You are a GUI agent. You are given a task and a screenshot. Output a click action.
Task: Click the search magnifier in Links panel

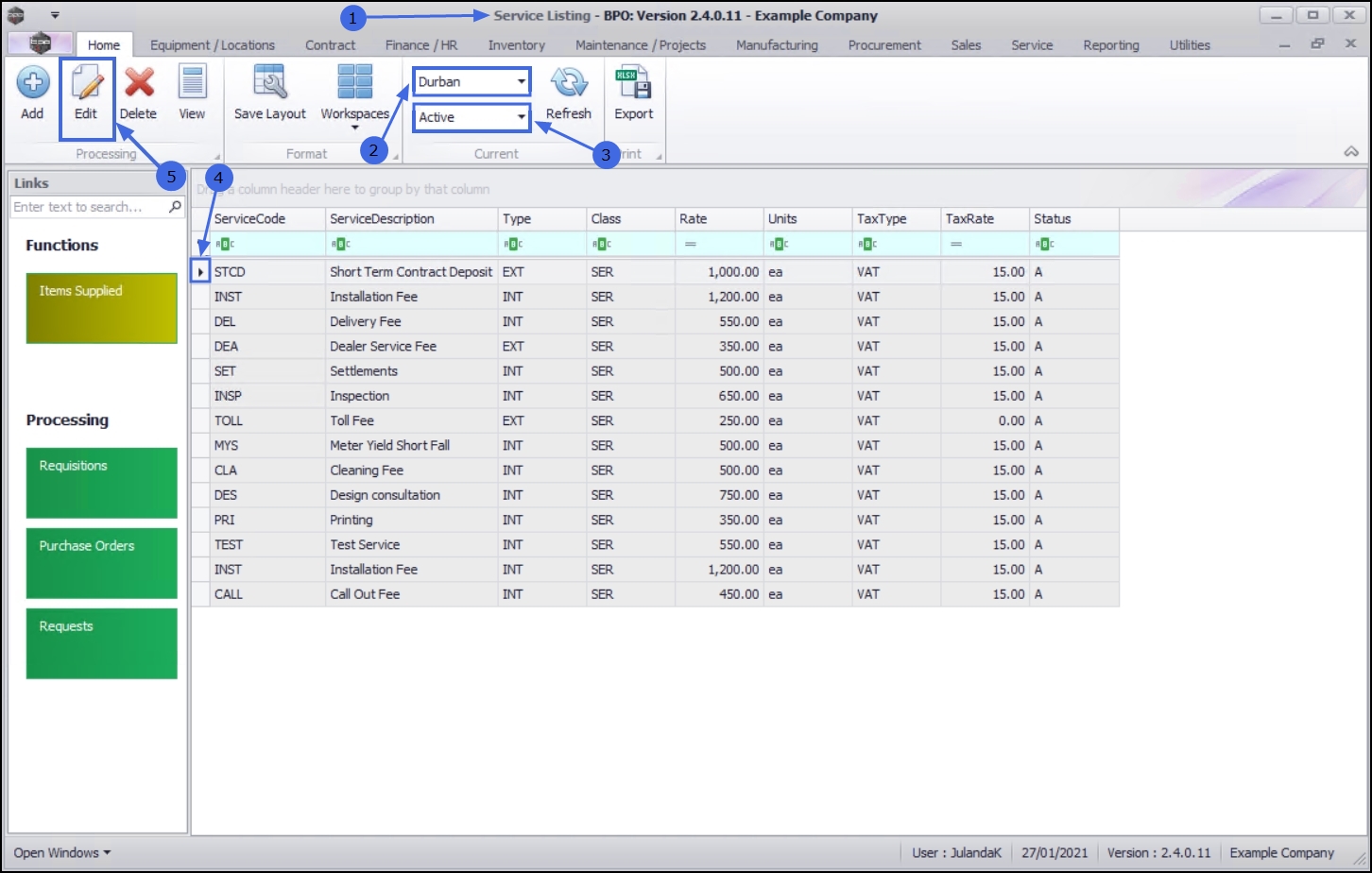click(x=175, y=207)
